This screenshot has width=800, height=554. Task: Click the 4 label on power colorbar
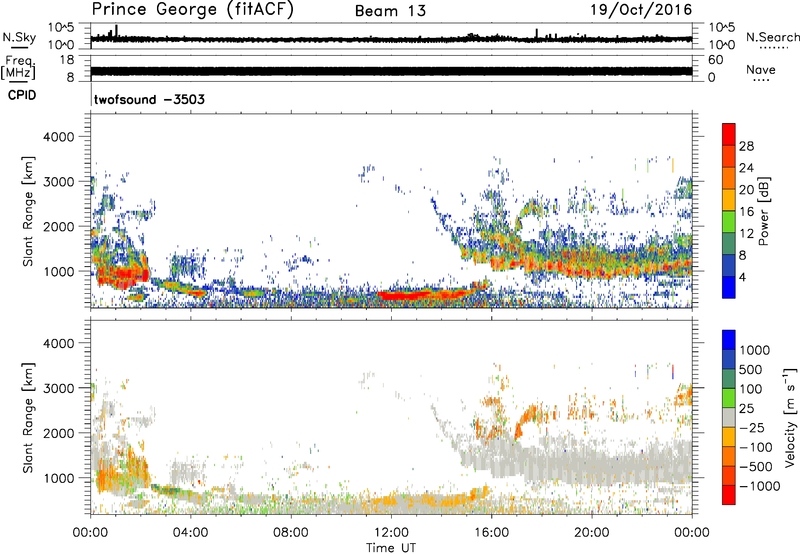(742, 277)
